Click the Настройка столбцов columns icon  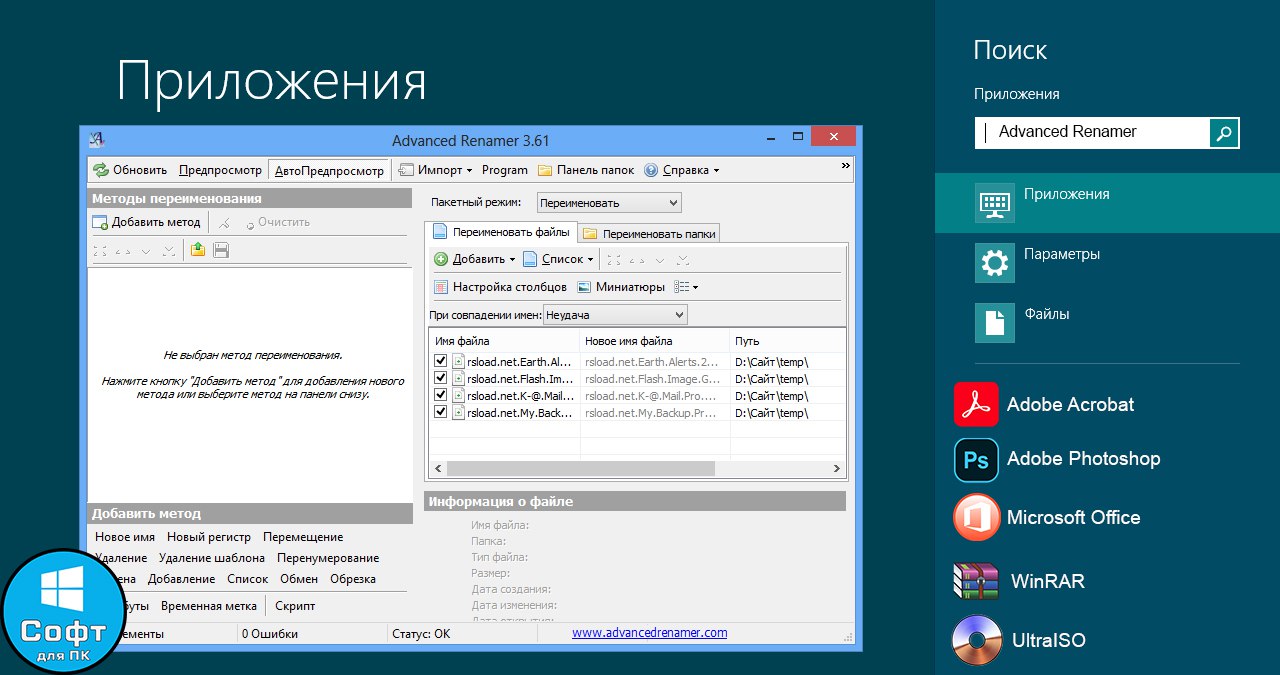point(441,287)
